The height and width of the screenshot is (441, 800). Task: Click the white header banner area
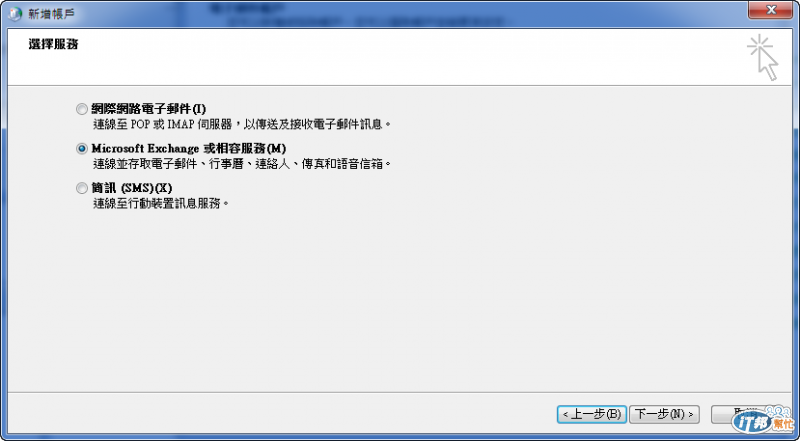pos(399,57)
